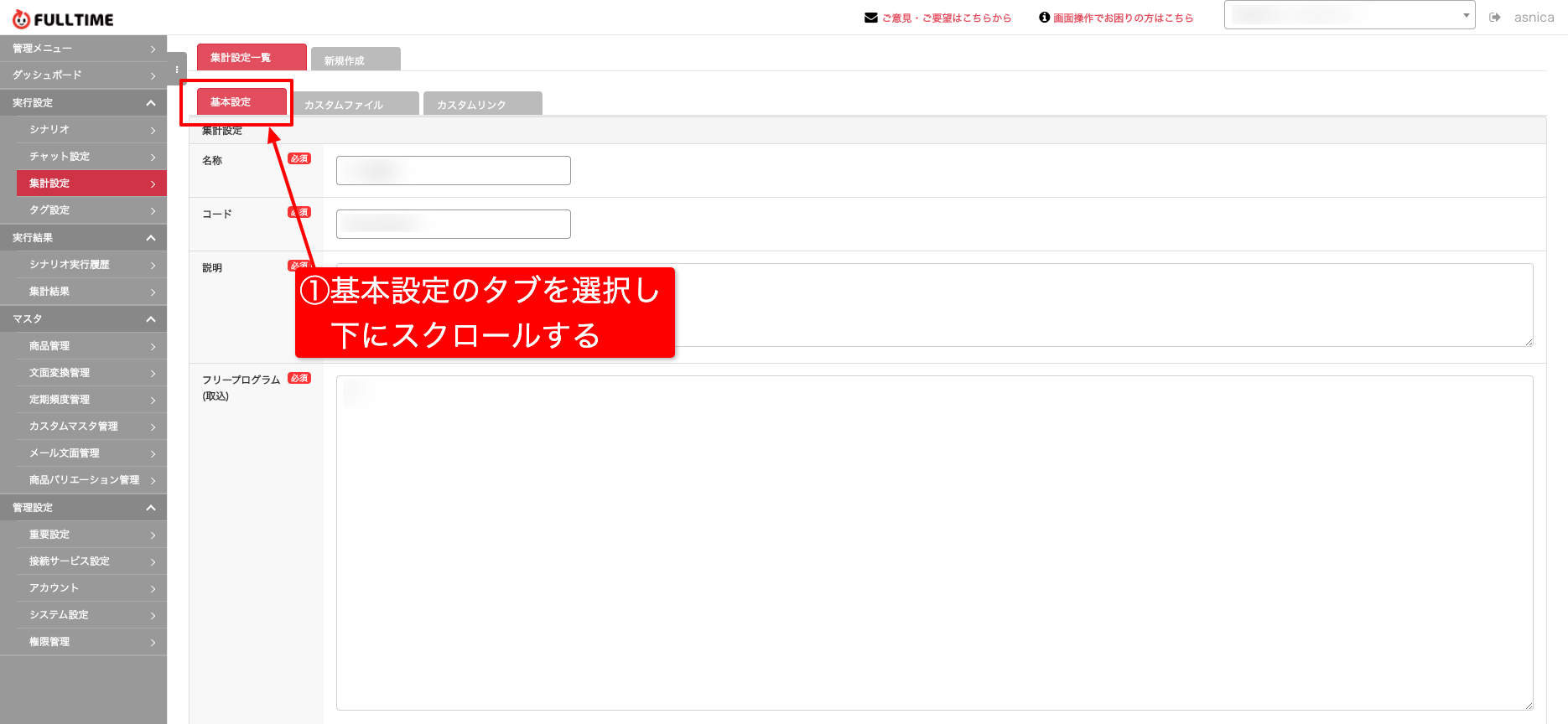Click the envelope feedback icon
Screen dimensions: 1568x724
[871, 18]
